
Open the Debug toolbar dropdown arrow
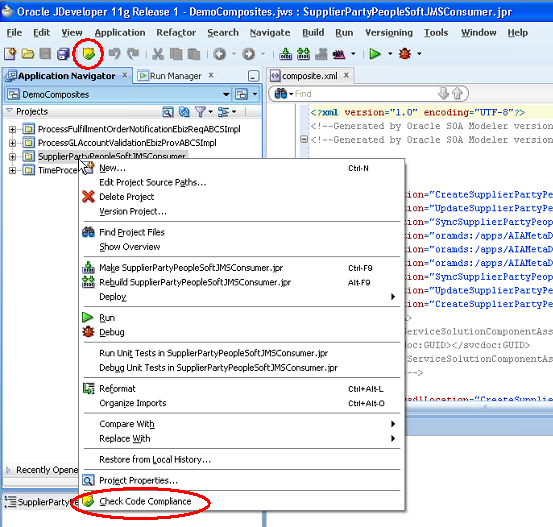click(x=419, y=54)
